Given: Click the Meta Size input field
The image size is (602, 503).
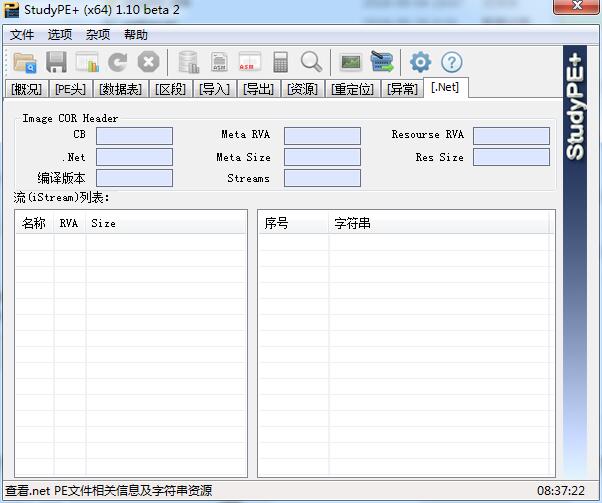Looking at the screenshot, I should pyautogui.click(x=322, y=157).
